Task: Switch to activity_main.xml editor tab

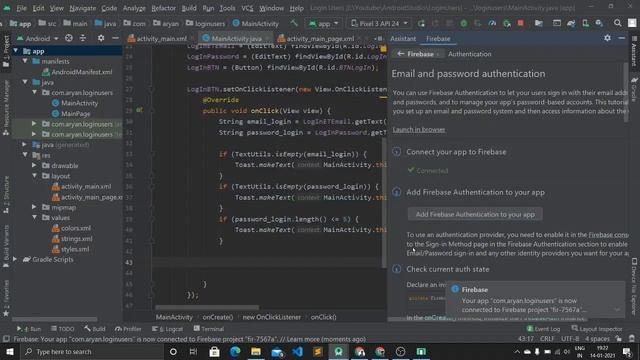Action: tap(157, 38)
